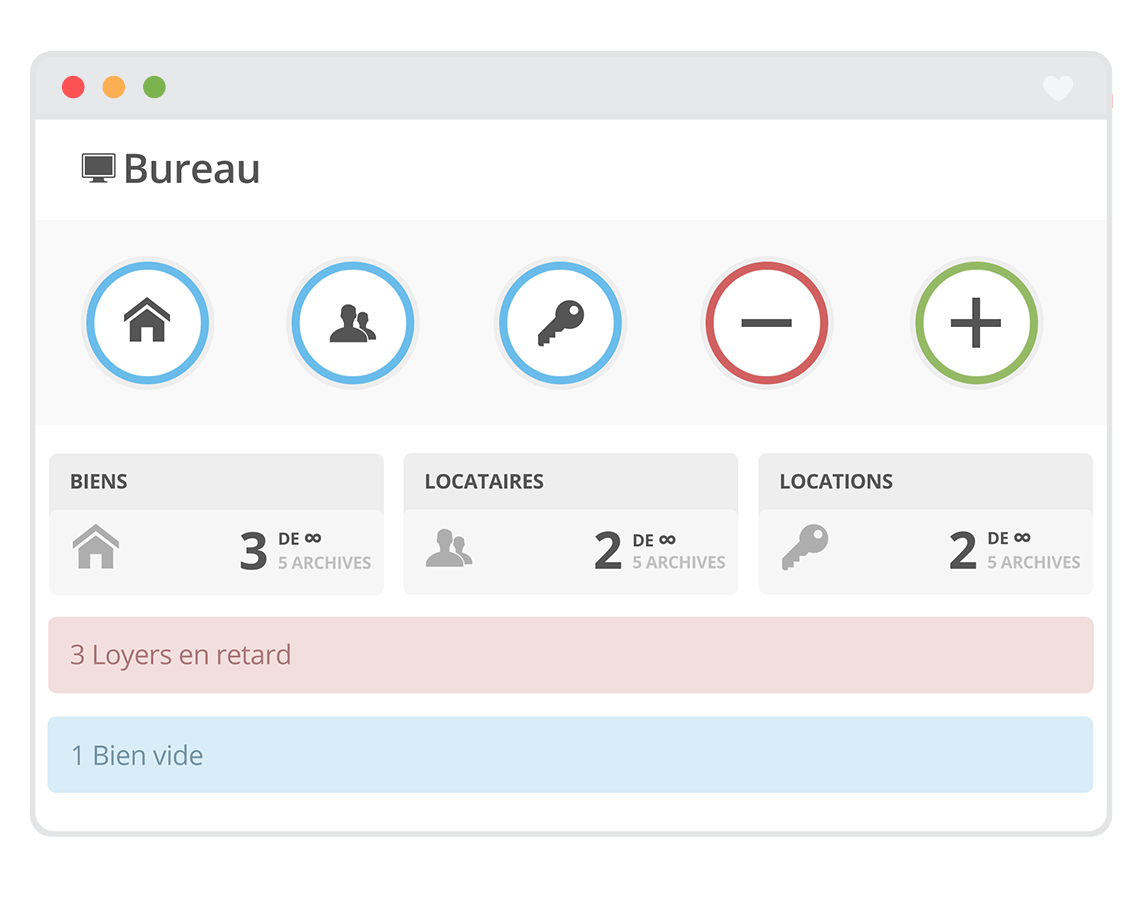Open the Locations card header
The height and width of the screenshot is (900, 1140).
pyautogui.click(x=925, y=482)
